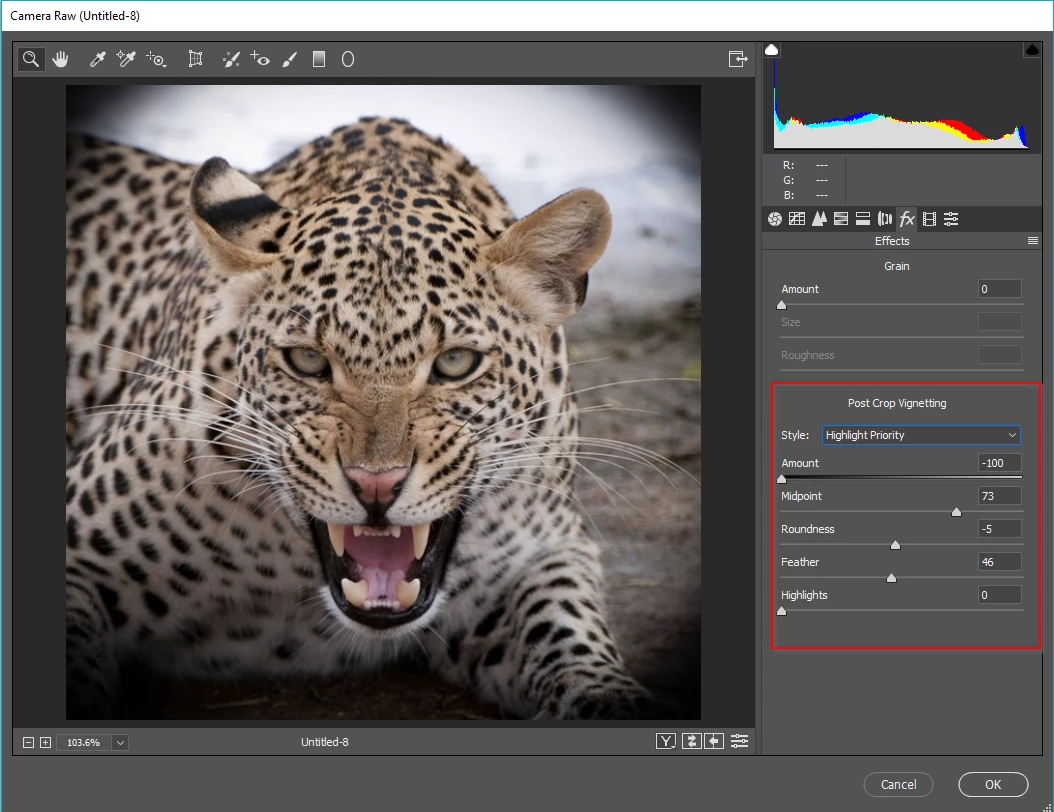Click the Feather value input field
1054x812 pixels.
[999, 562]
